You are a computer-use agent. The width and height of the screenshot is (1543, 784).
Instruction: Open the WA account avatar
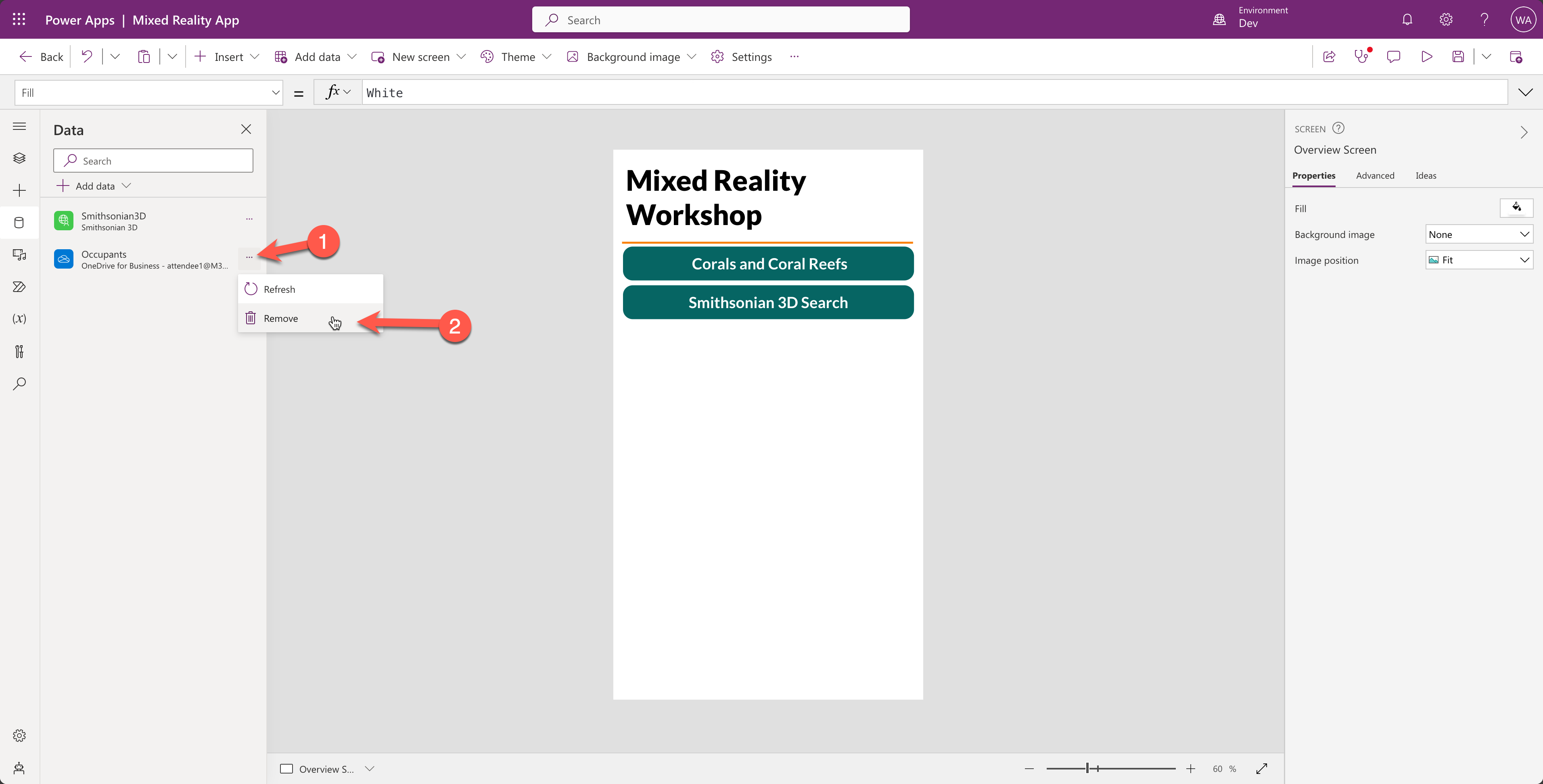click(x=1523, y=20)
